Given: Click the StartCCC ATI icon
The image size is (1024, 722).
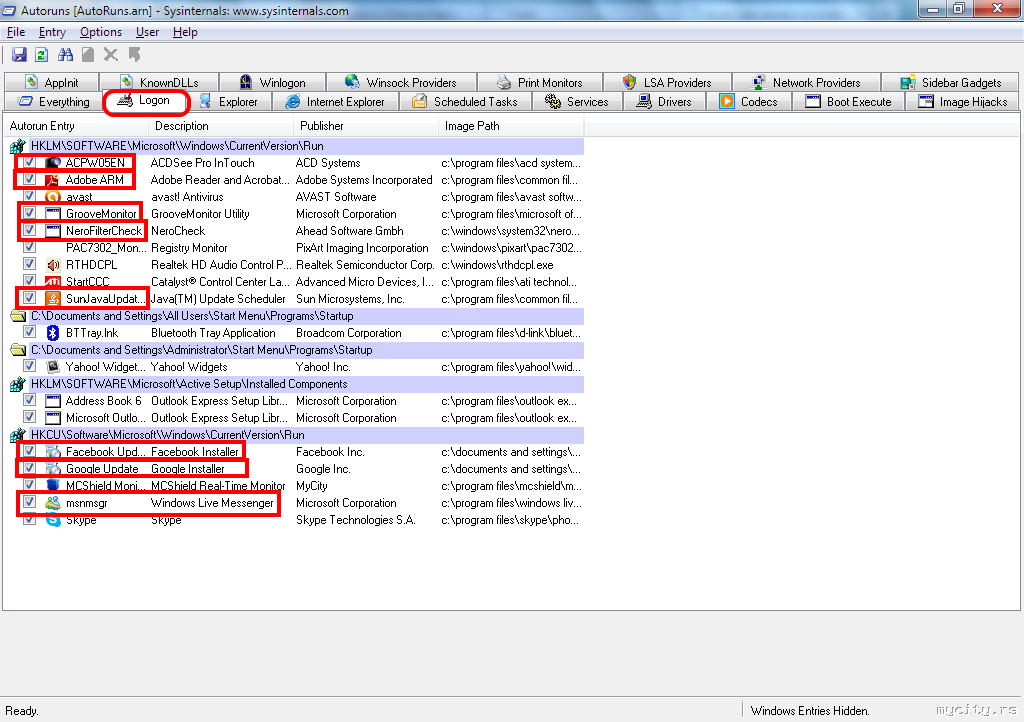Looking at the screenshot, I should coord(53,282).
